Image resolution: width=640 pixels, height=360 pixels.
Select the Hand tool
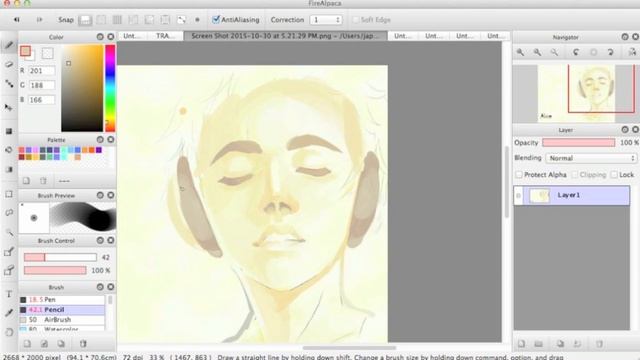(x=9, y=332)
